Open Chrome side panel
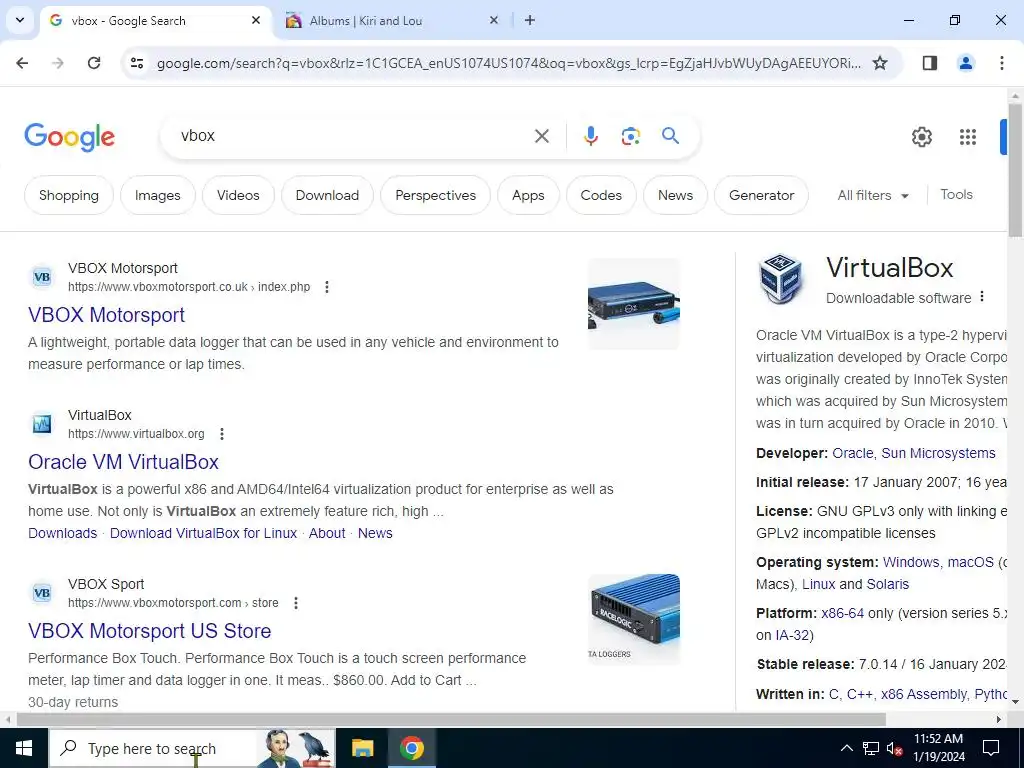 (x=929, y=63)
